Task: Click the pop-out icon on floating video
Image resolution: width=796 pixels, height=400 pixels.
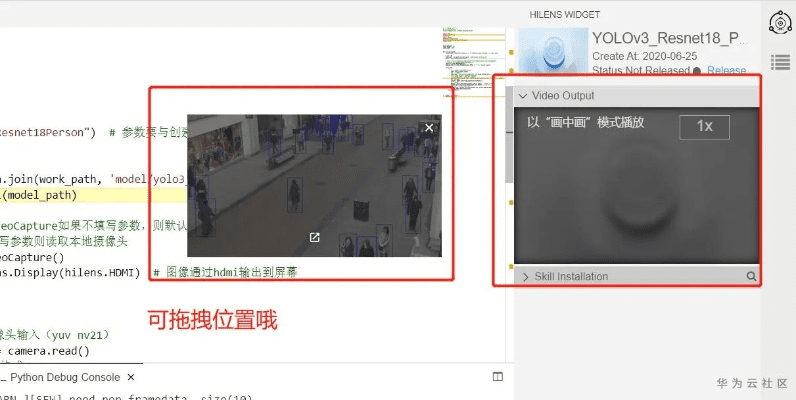Action: [x=315, y=238]
